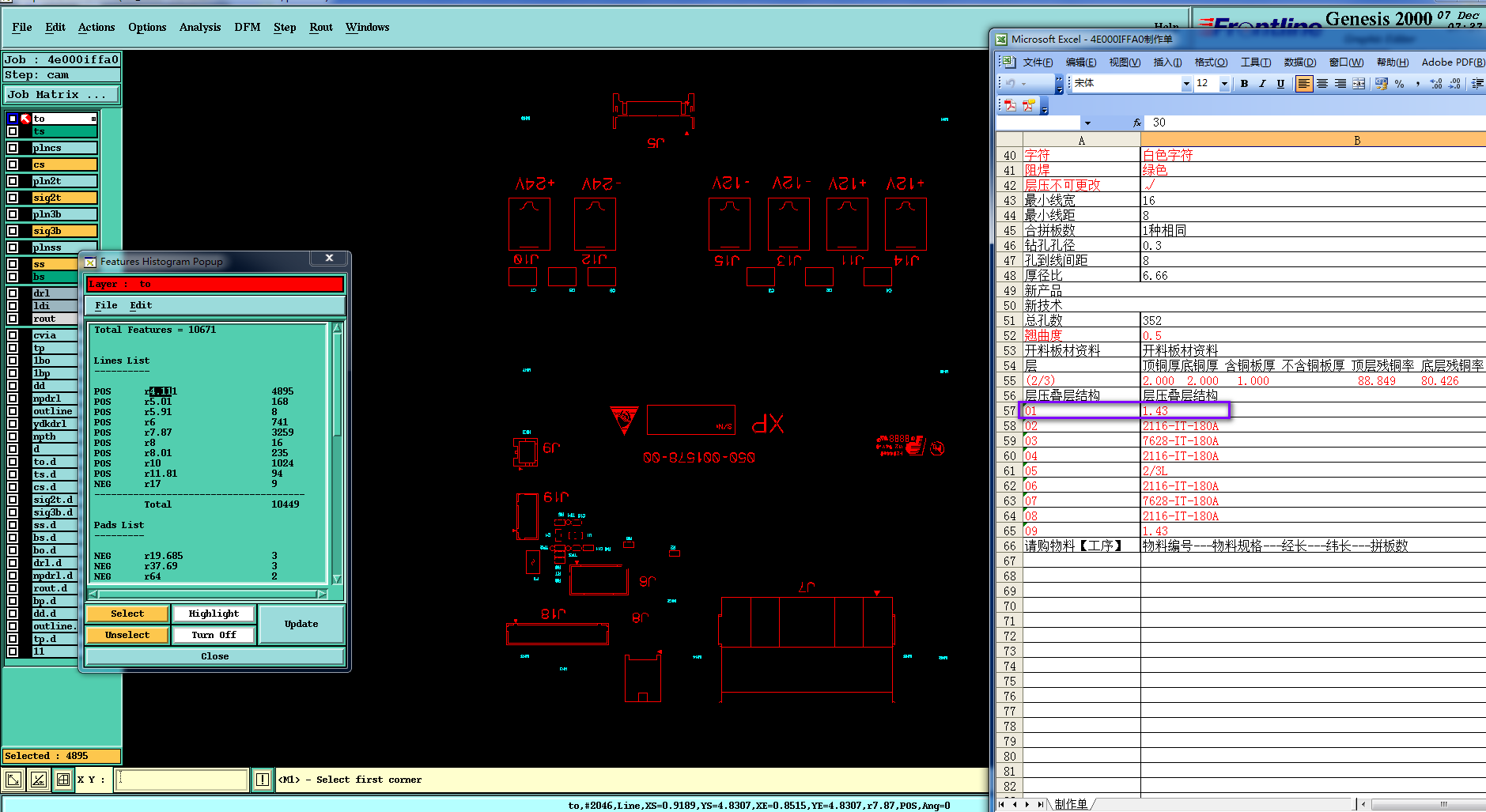Click the Decrease Indent icon in Excel
Image resolution: width=1486 pixels, height=812 pixels.
[x=1477, y=84]
